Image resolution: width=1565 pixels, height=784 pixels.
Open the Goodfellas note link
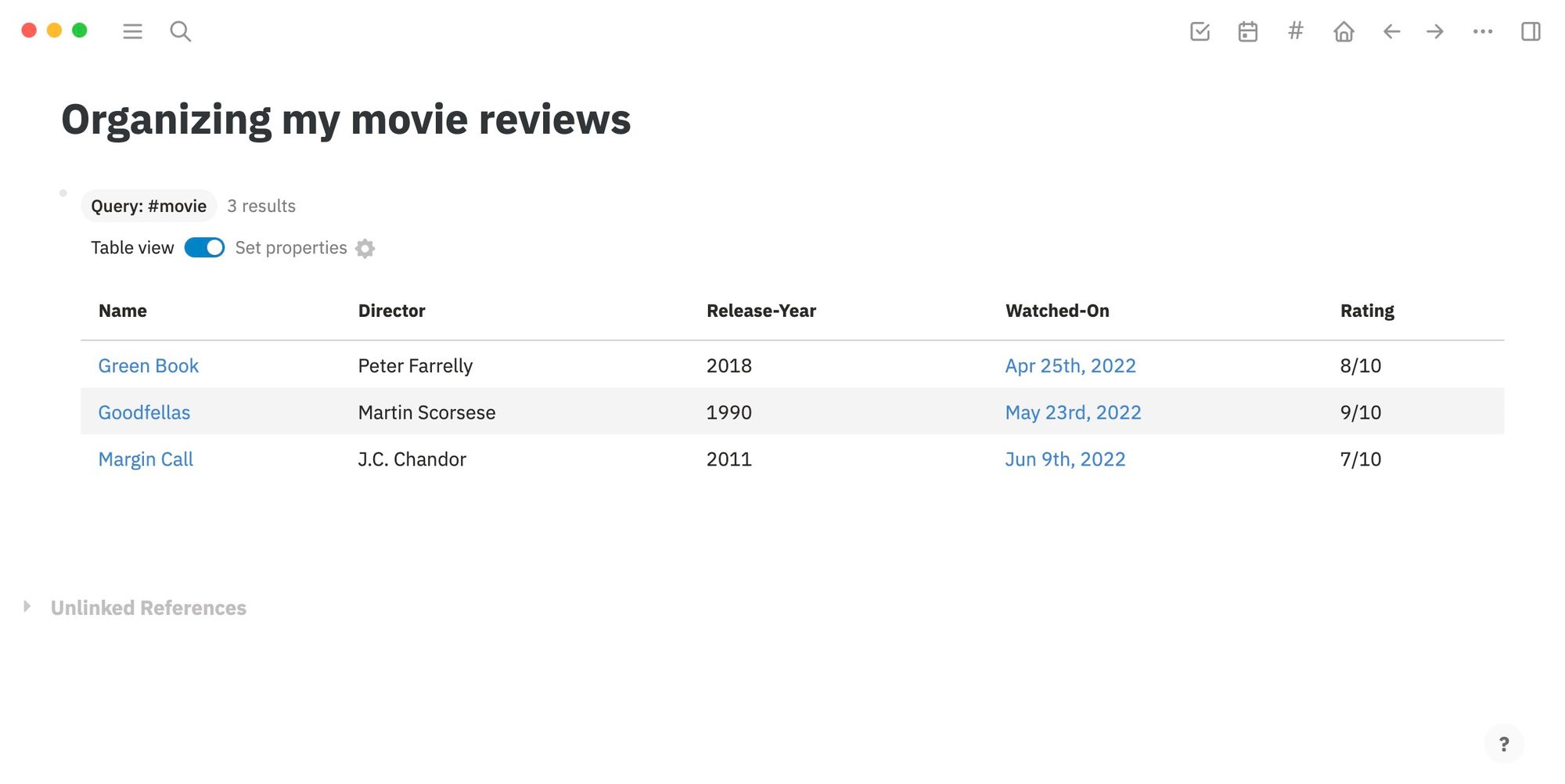144,412
